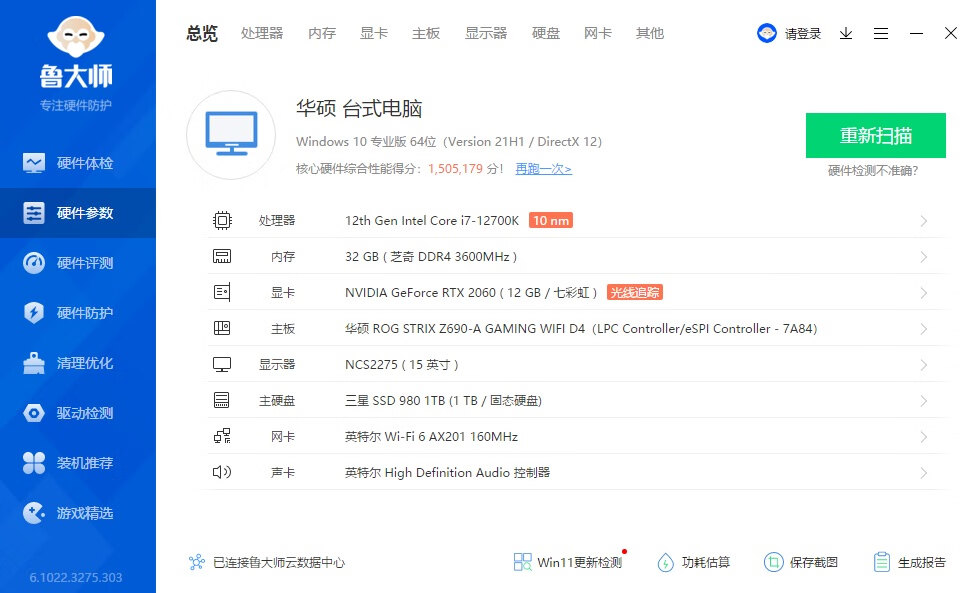The width and height of the screenshot is (974, 593).
Task: Open 硬件体检 sidebar icon
Action: tap(34, 163)
